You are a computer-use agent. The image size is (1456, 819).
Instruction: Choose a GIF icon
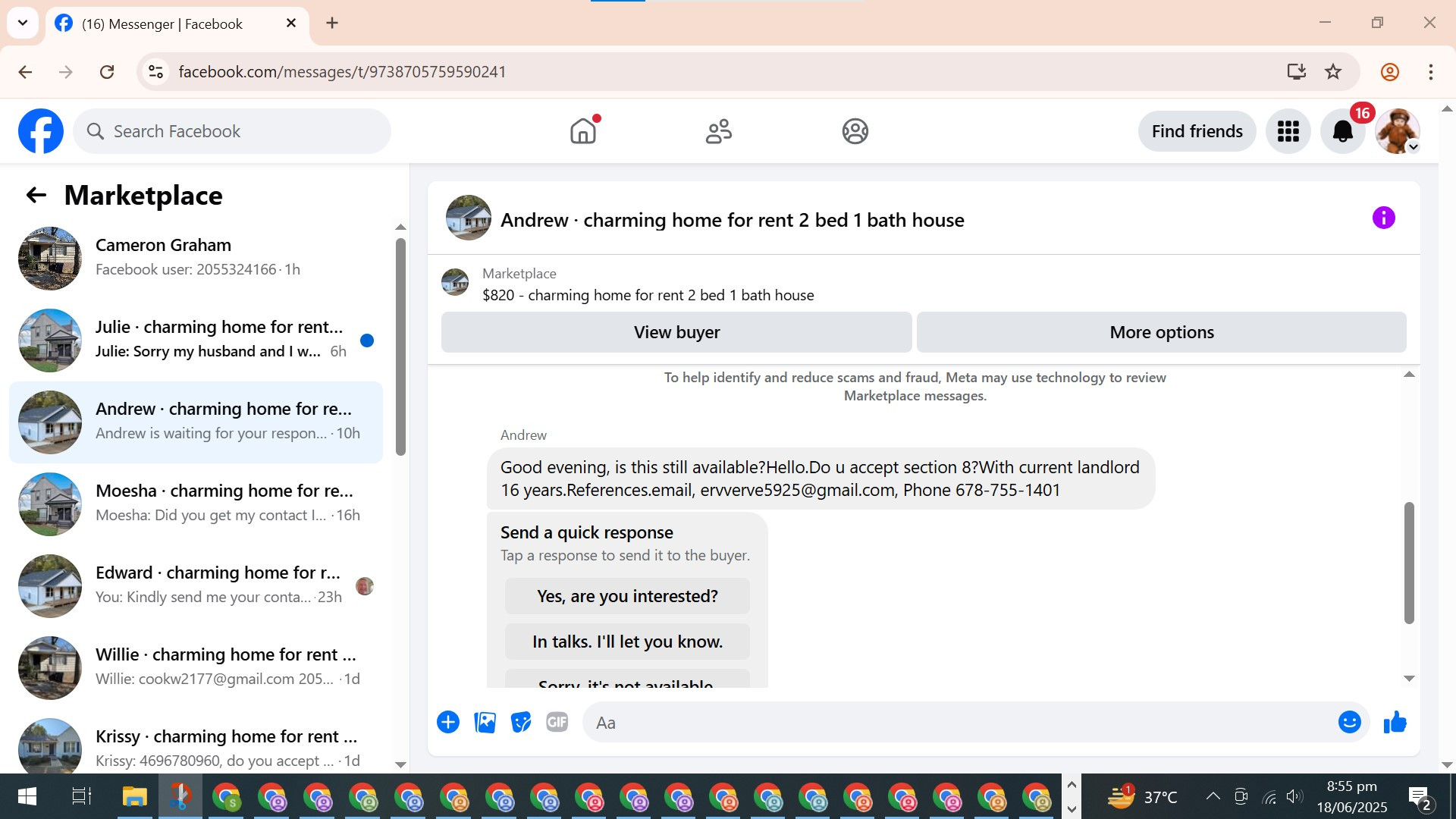[557, 722]
